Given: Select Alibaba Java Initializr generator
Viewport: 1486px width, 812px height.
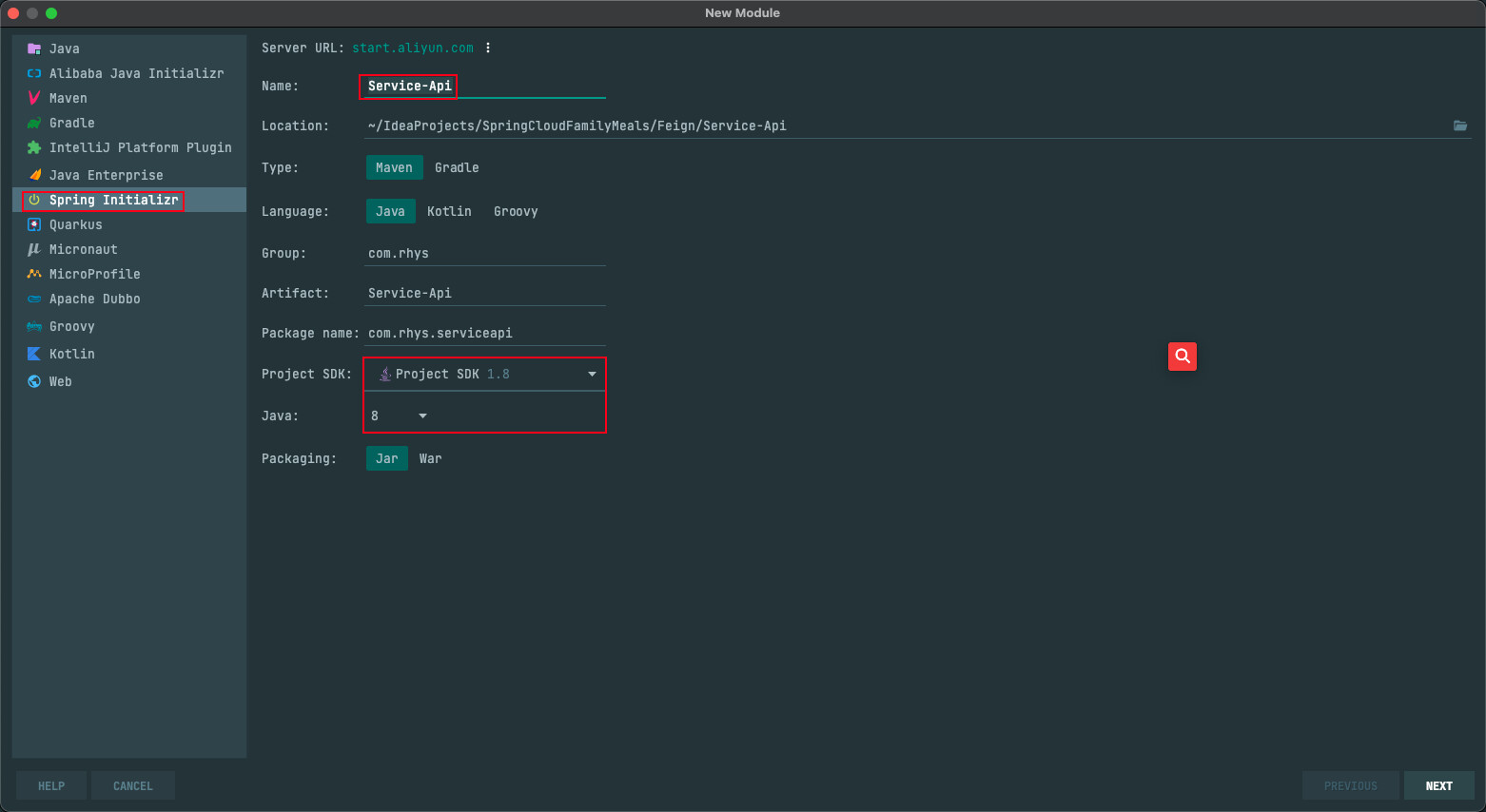Looking at the screenshot, I should point(136,73).
